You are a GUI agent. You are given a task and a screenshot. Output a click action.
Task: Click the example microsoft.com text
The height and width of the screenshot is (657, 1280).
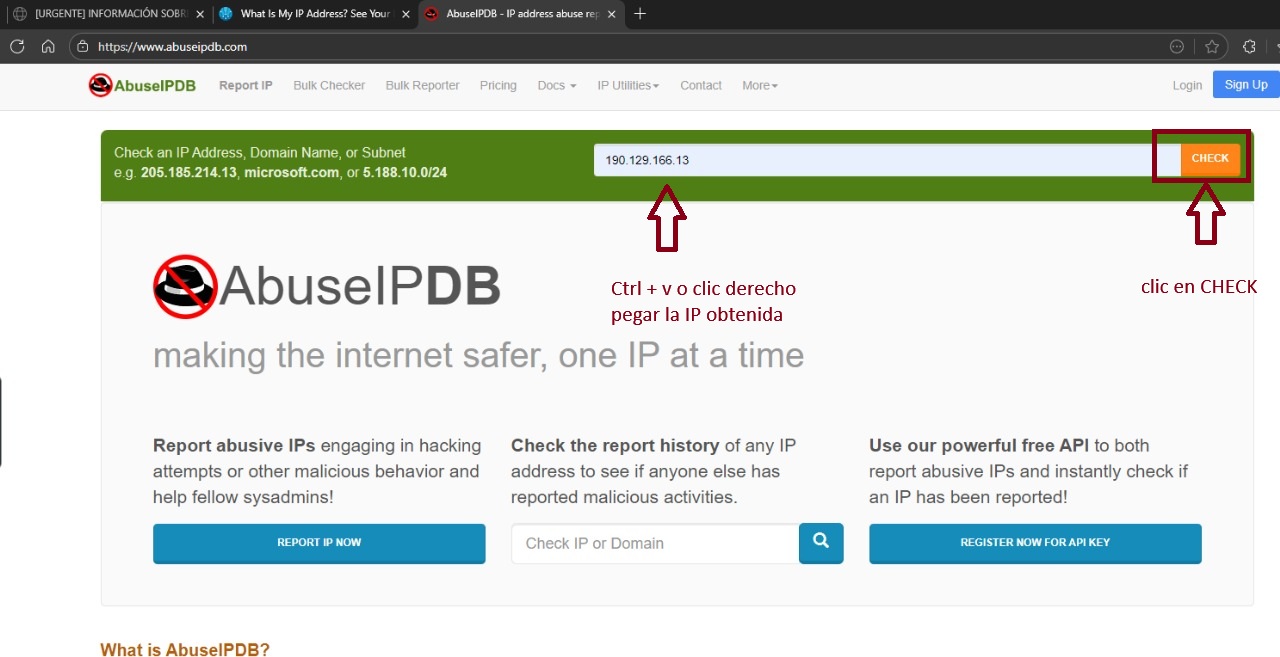(292, 172)
